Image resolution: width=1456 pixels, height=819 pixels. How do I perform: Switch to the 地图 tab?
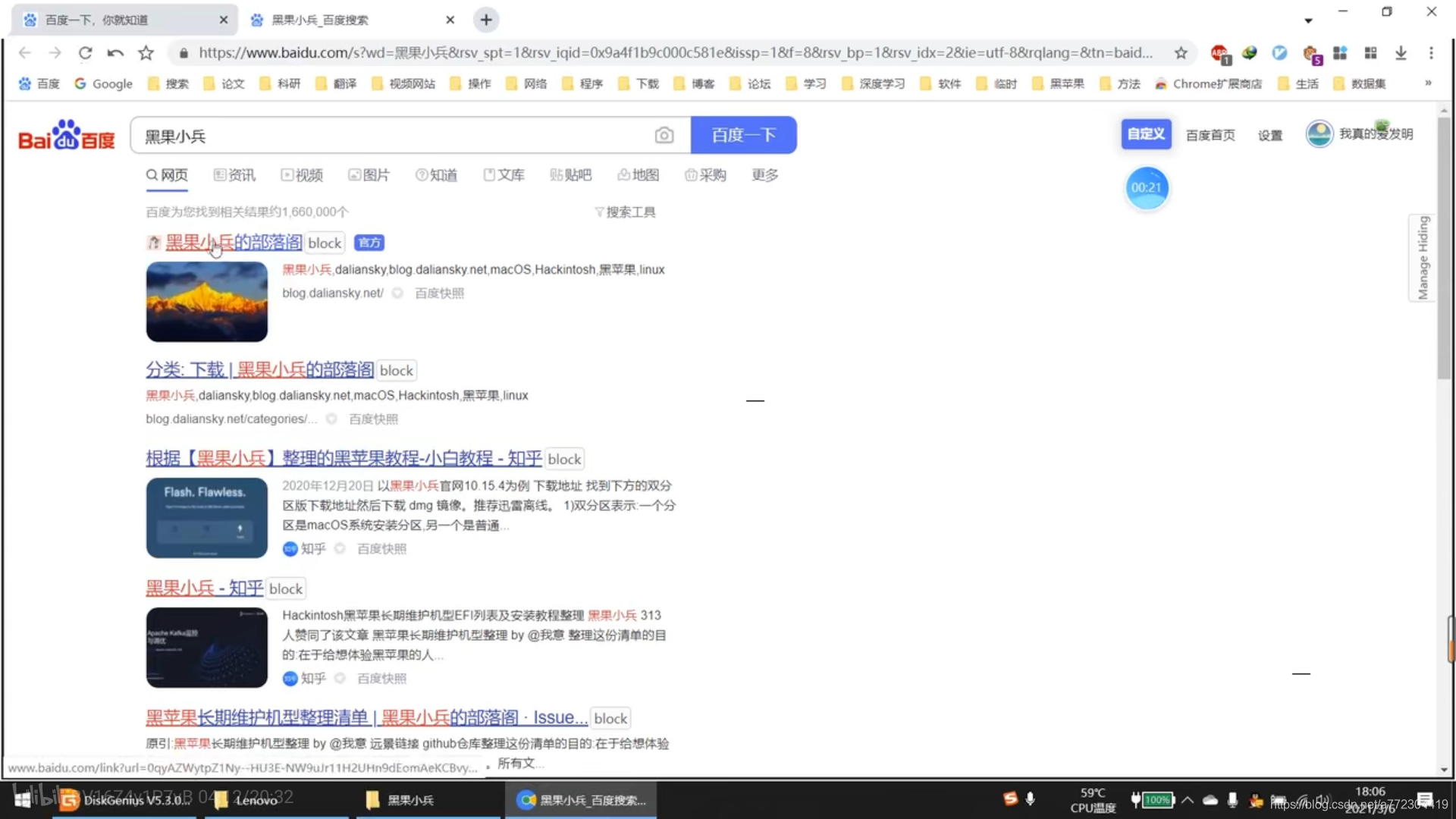click(x=639, y=175)
